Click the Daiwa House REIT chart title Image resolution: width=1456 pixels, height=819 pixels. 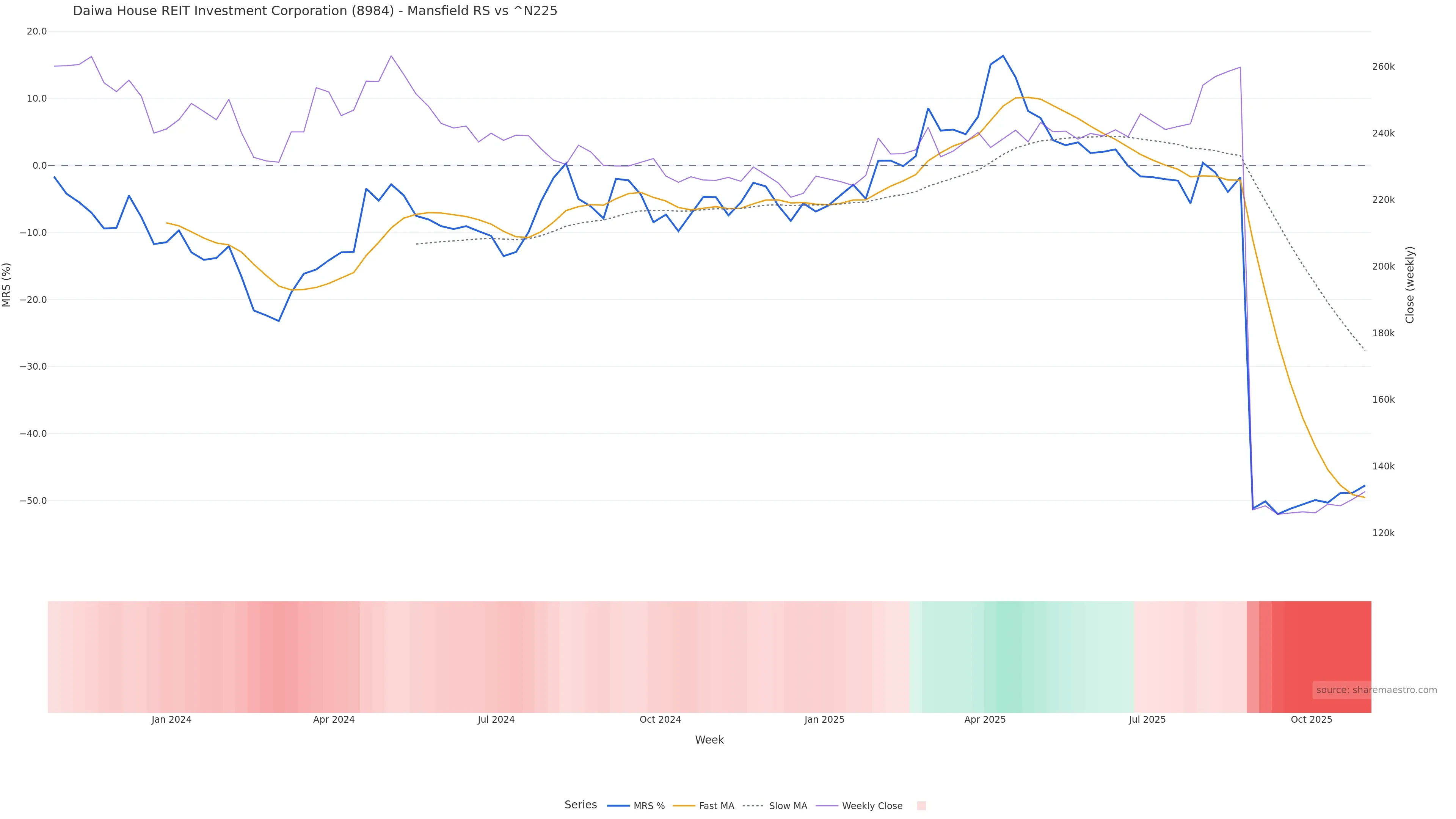point(315,11)
